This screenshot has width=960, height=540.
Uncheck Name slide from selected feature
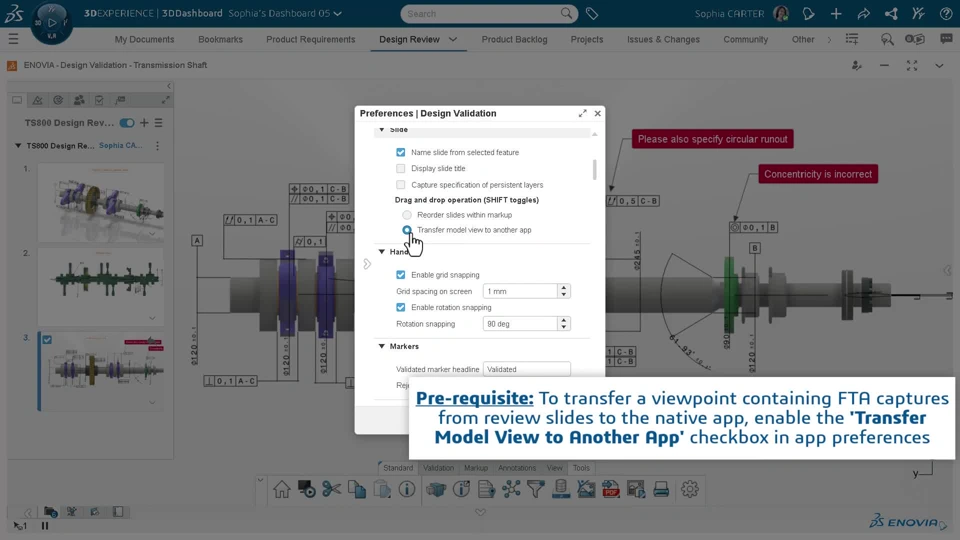point(400,152)
